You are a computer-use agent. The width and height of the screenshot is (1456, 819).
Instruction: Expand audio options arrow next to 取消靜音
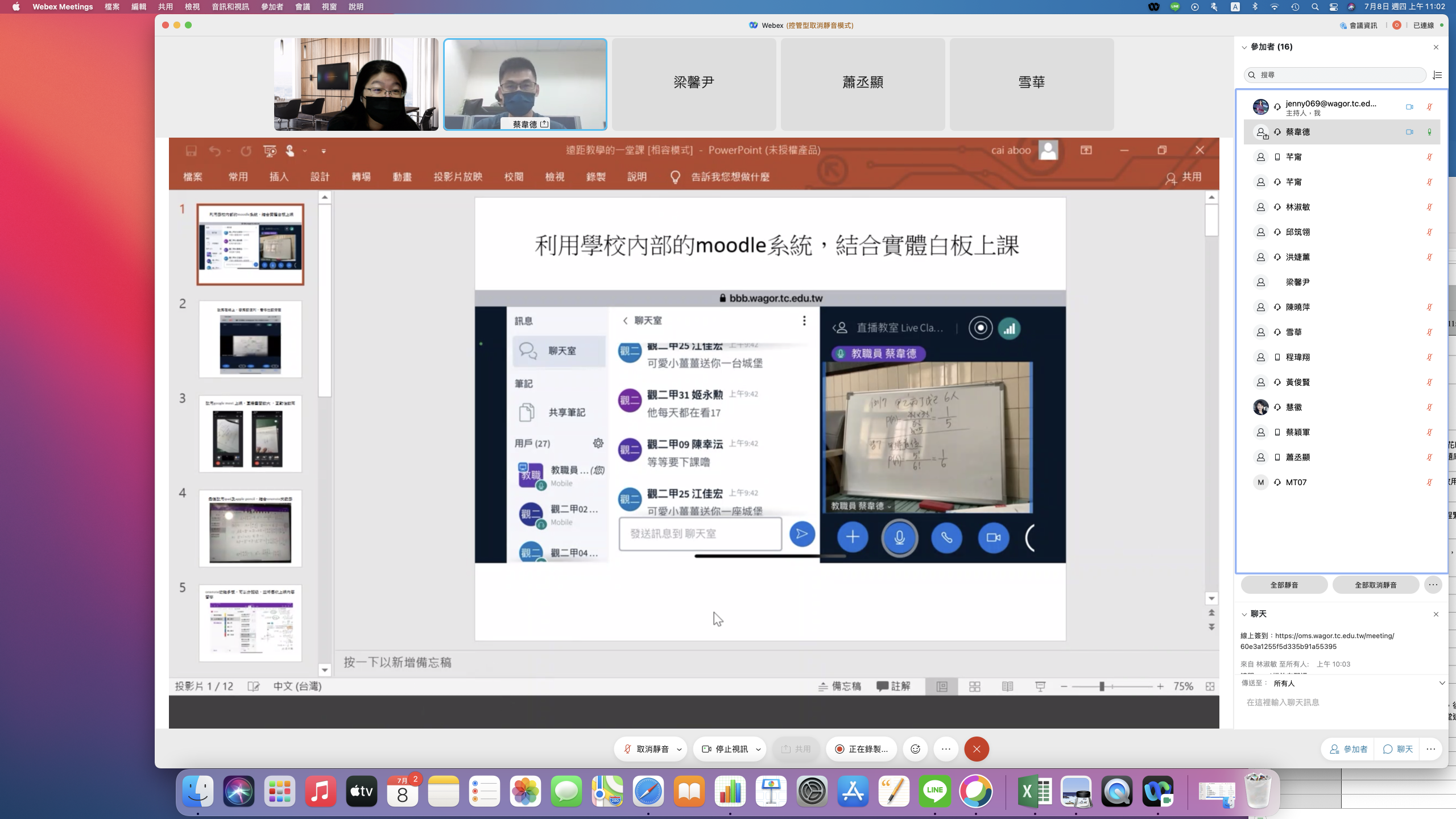click(x=679, y=750)
